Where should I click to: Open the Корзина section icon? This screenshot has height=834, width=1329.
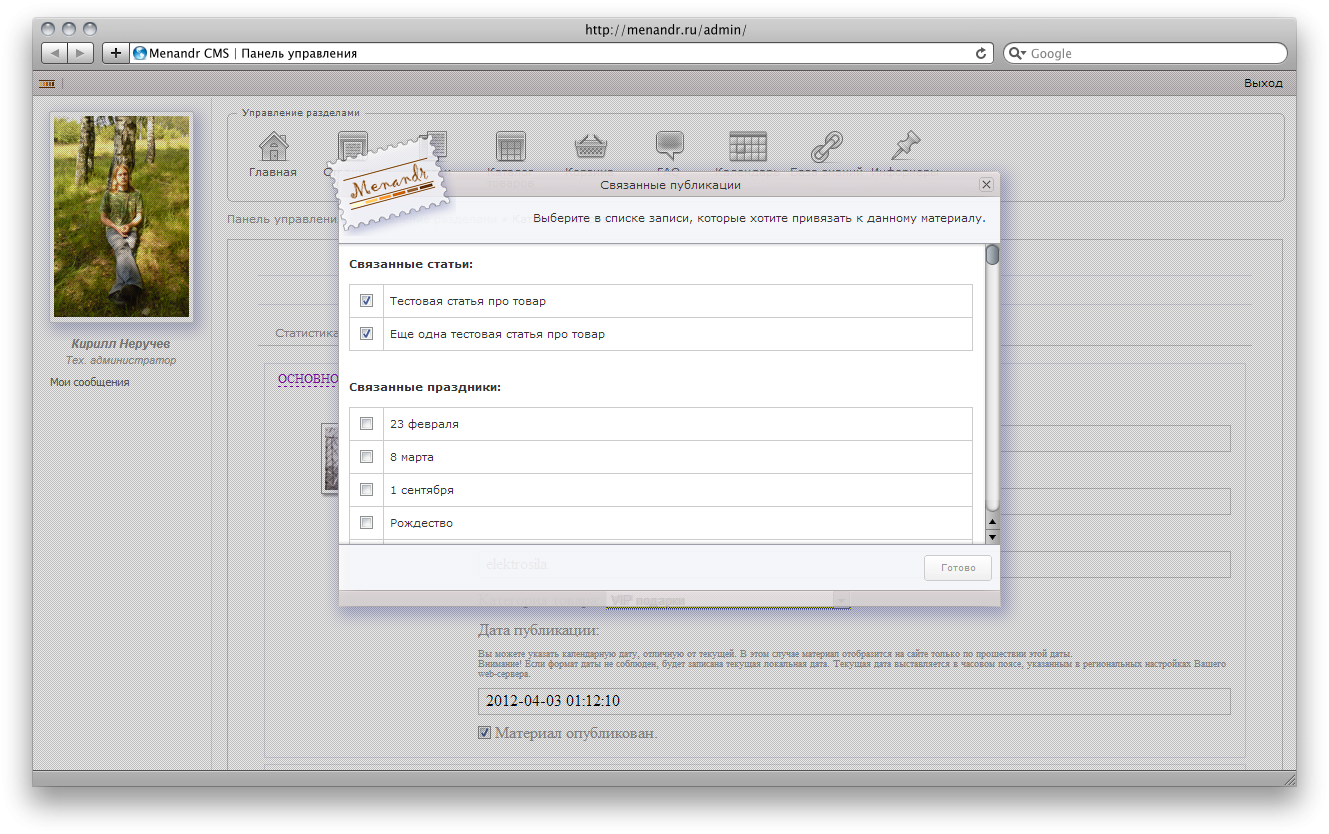click(589, 148)
